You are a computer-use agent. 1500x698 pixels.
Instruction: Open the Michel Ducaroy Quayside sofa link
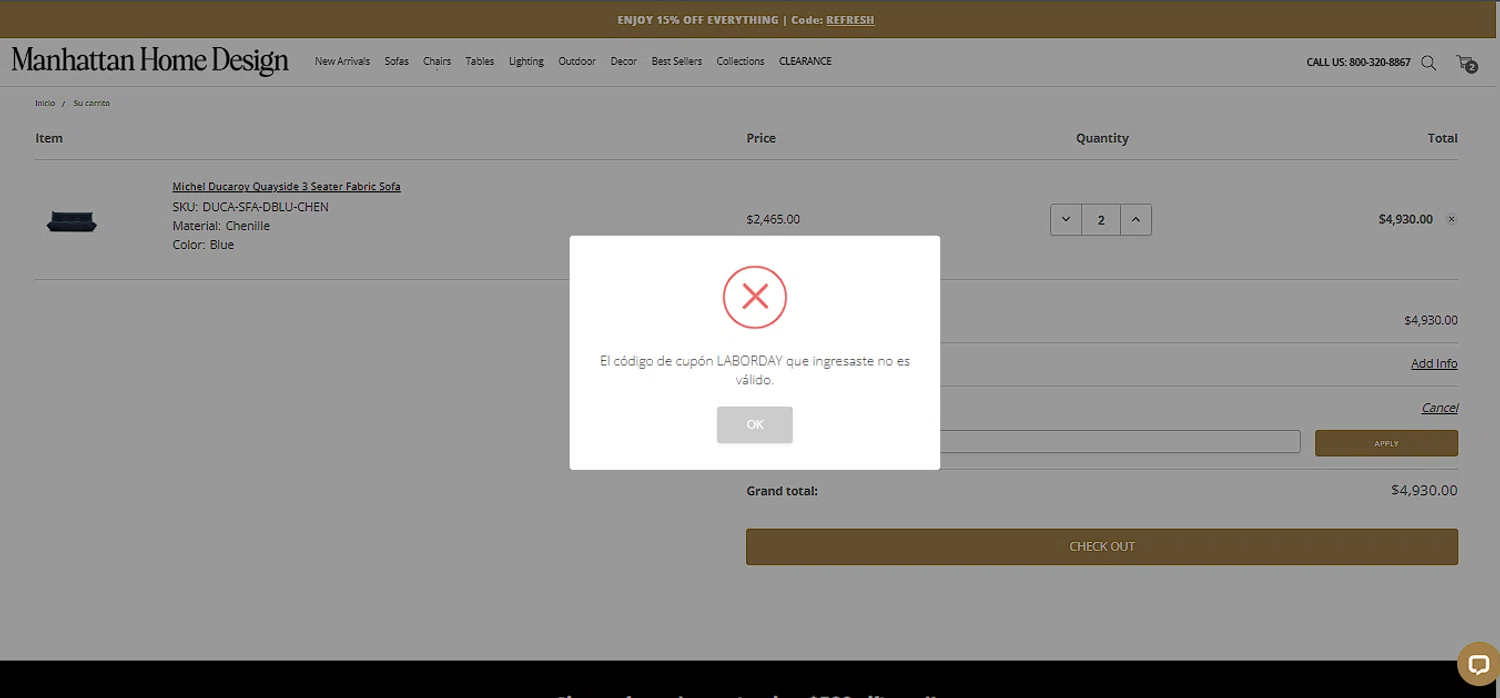[286, 187]
